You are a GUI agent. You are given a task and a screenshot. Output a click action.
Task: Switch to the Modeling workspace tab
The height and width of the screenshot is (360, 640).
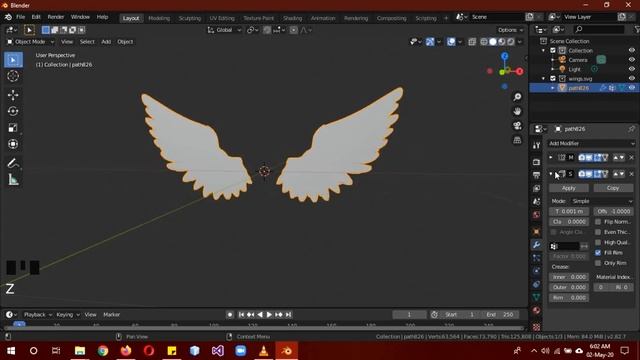(x=159, y=18)
